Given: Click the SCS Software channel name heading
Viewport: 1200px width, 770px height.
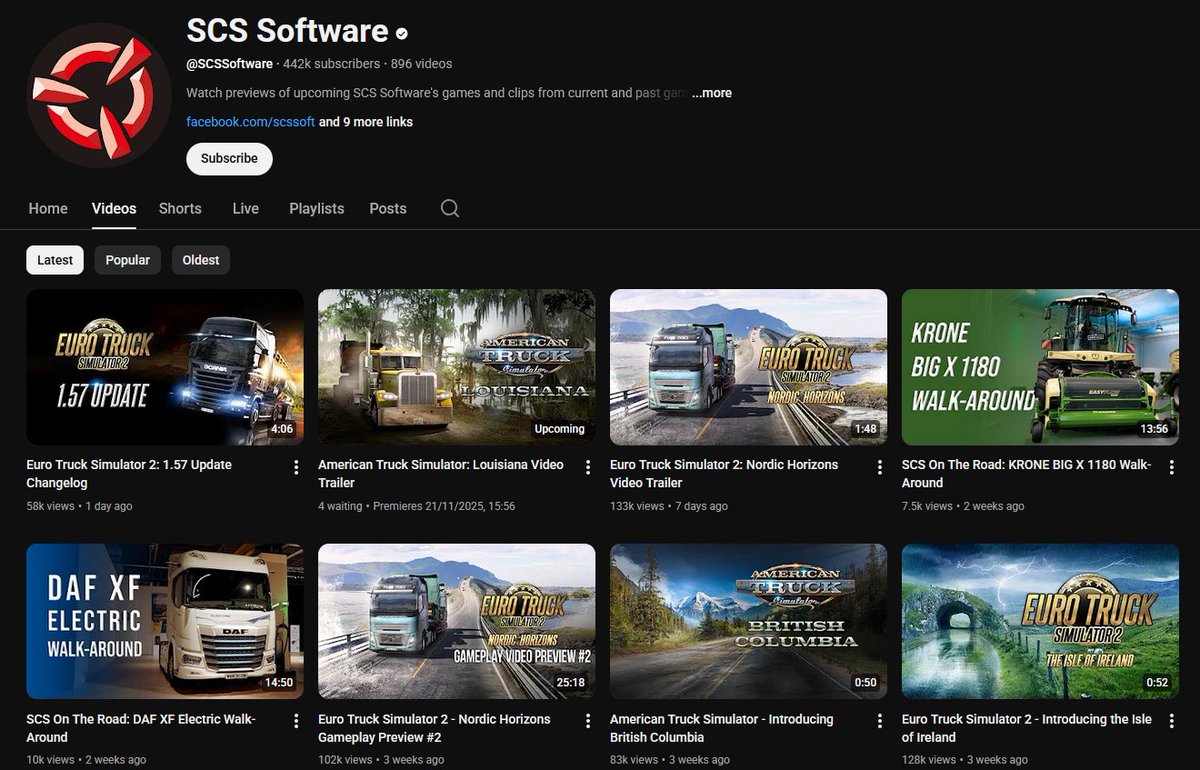Looking at the screenshot, I should (x=287, y=31).
